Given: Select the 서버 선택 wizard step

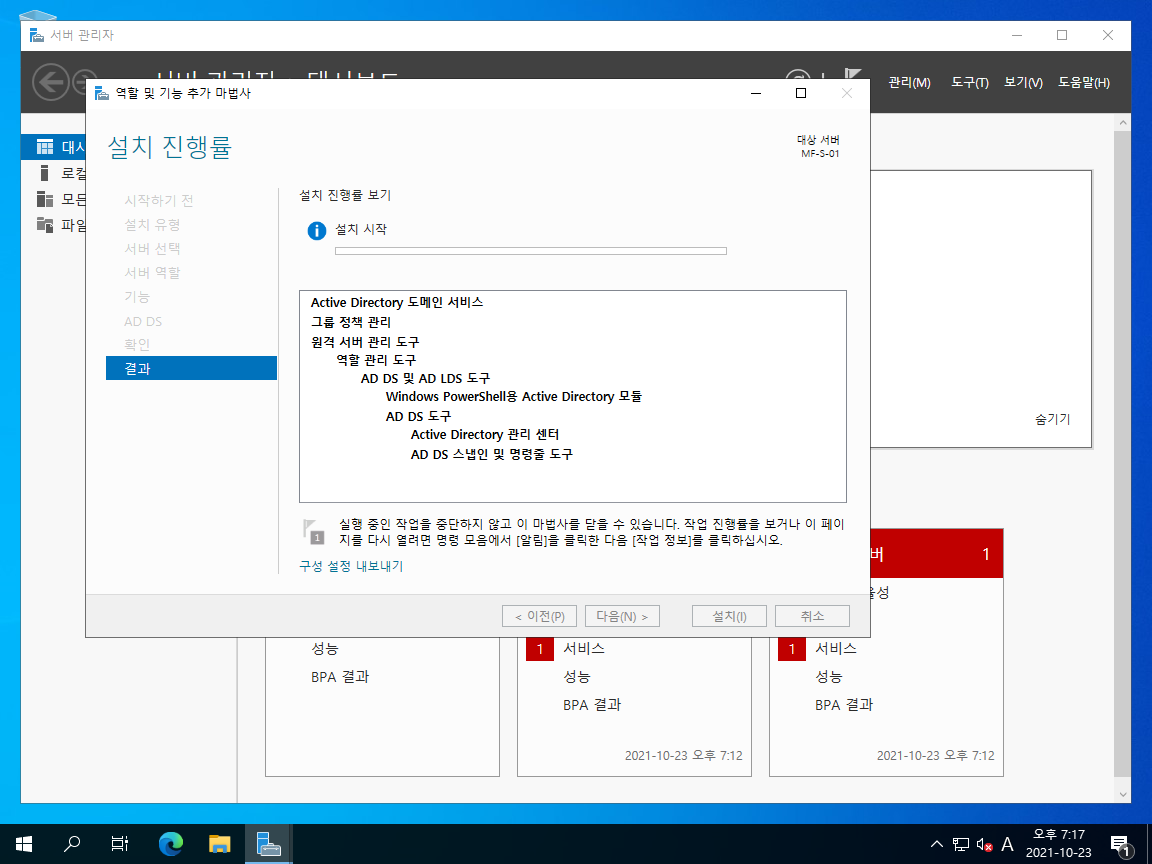Looking at the screenshot, I should (152, 248).
